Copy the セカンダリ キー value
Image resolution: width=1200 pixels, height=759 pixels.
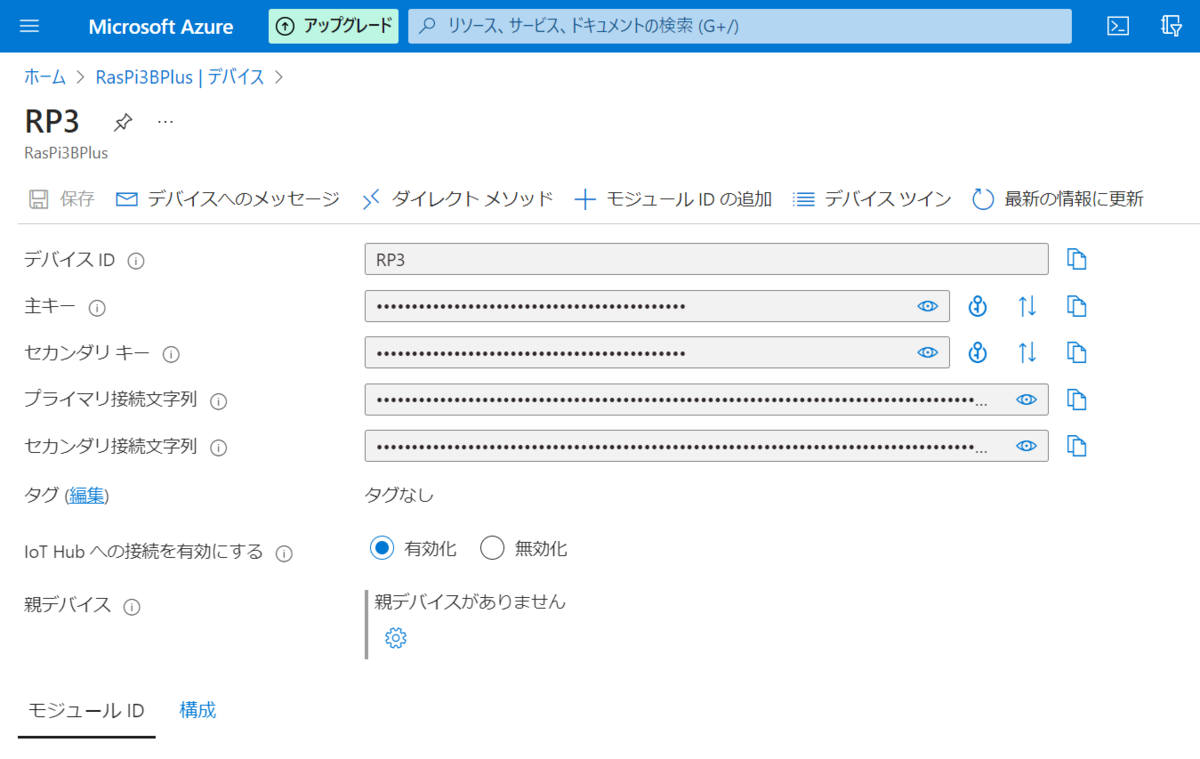point(1076,352)
